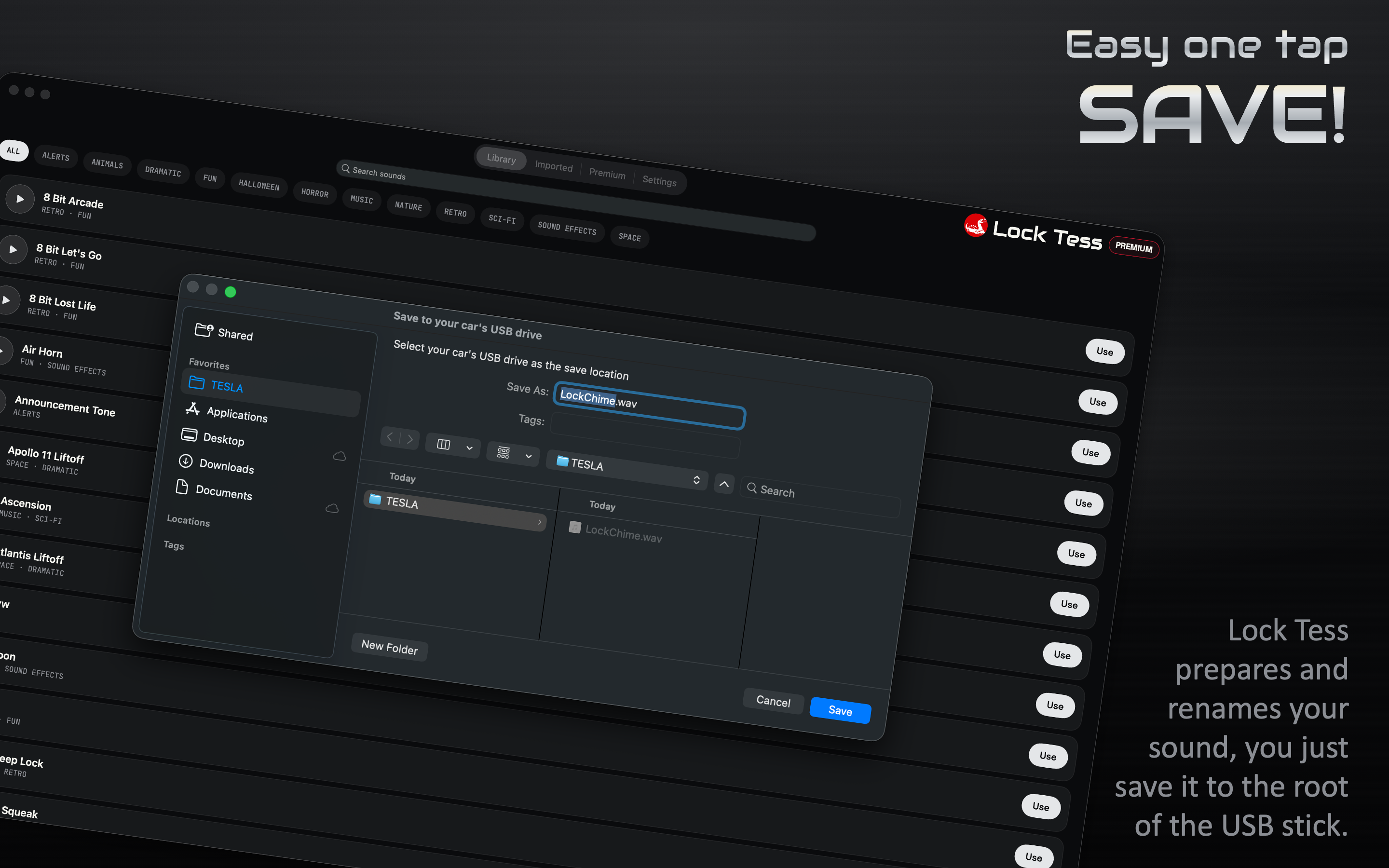
Task: Go forward with the right arrow button
Action: tap(410, 440)
